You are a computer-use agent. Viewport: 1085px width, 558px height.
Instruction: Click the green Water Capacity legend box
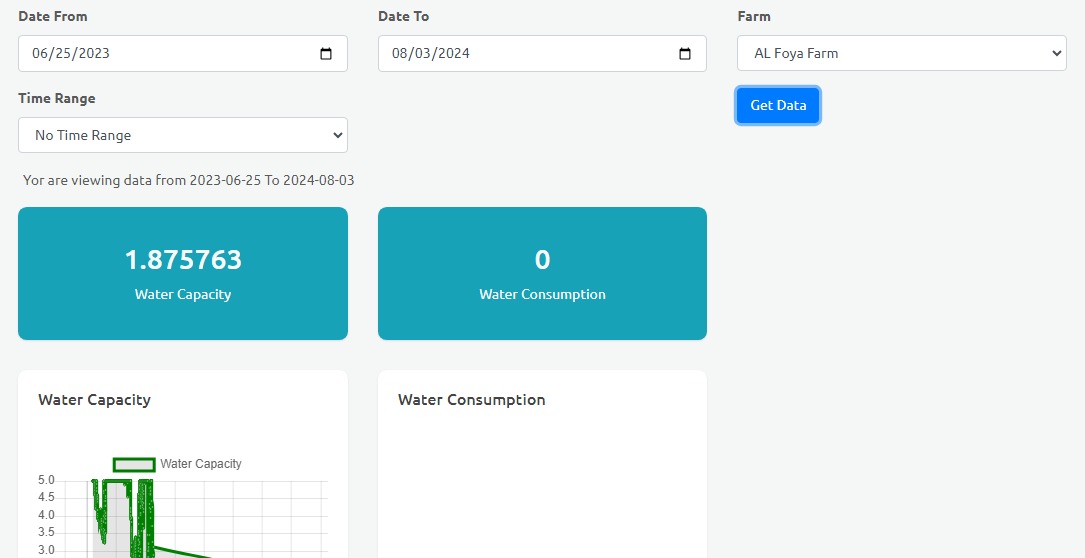tap(134, 464)
